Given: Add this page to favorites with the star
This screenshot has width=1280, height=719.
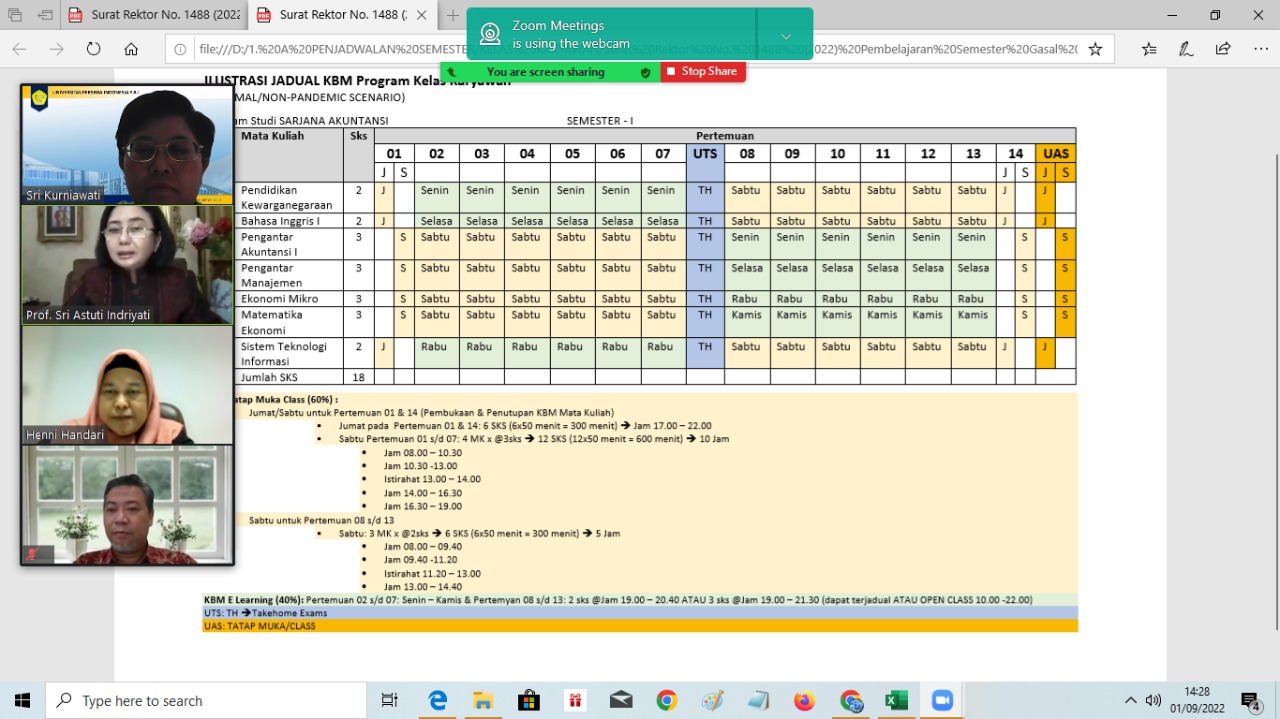Looking at the screenshot, I should click(1095, 49).
